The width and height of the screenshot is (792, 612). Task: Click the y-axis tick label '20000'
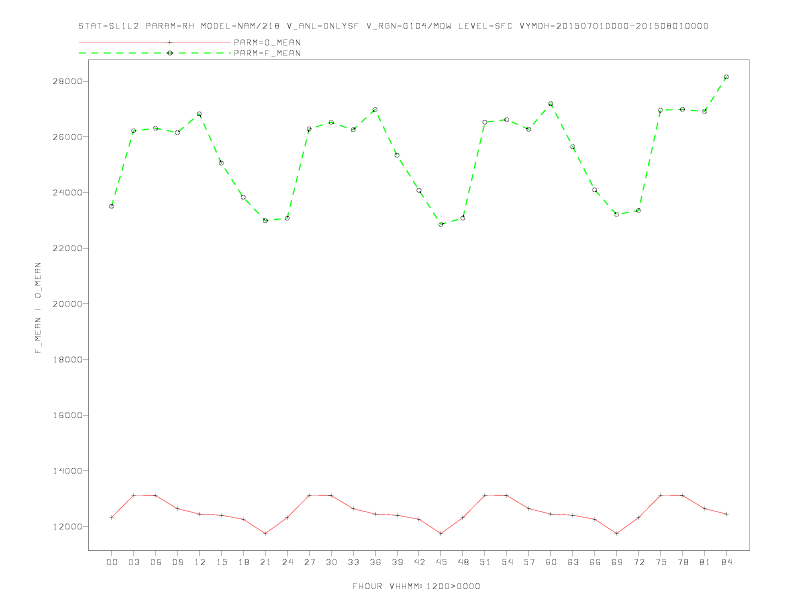(68, 304)
